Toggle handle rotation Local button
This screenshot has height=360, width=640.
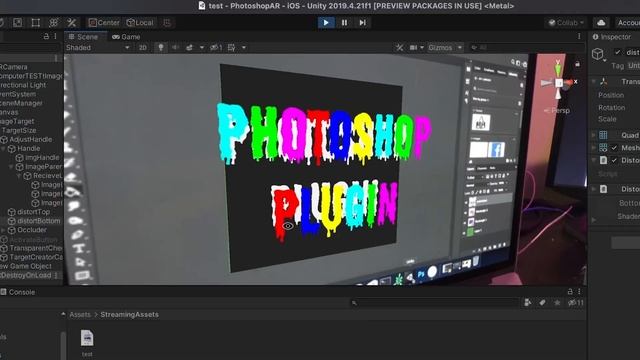click(x=140, y=22)
